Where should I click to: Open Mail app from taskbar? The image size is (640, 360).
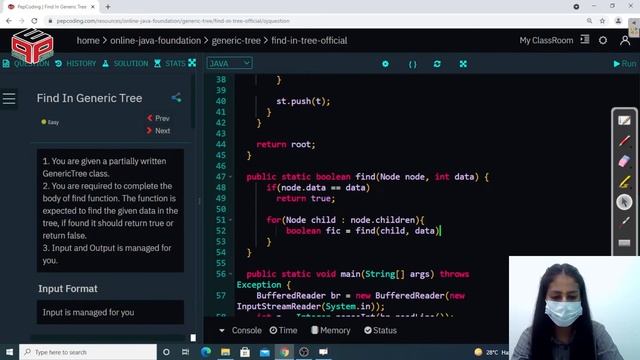click(264, 351)
